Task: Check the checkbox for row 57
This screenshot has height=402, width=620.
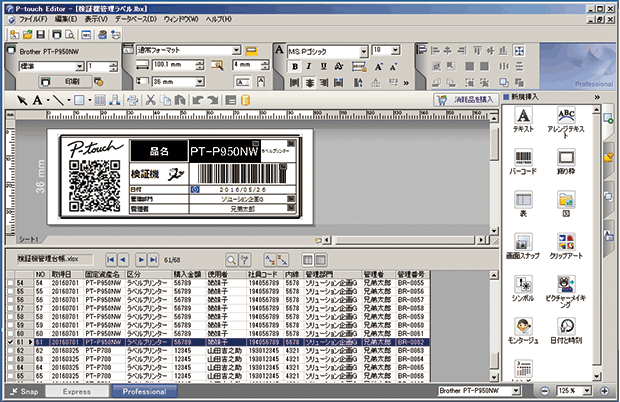Action: click(x=10, y=308)
